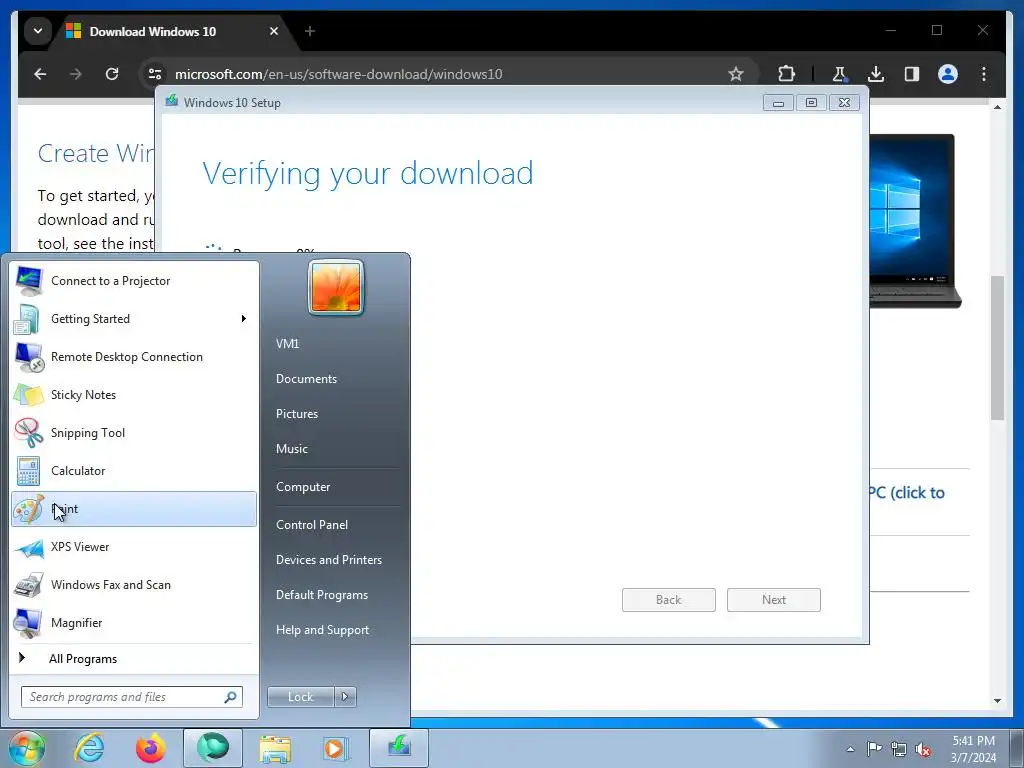Open VM1 user folder

(x=287, y=344)
